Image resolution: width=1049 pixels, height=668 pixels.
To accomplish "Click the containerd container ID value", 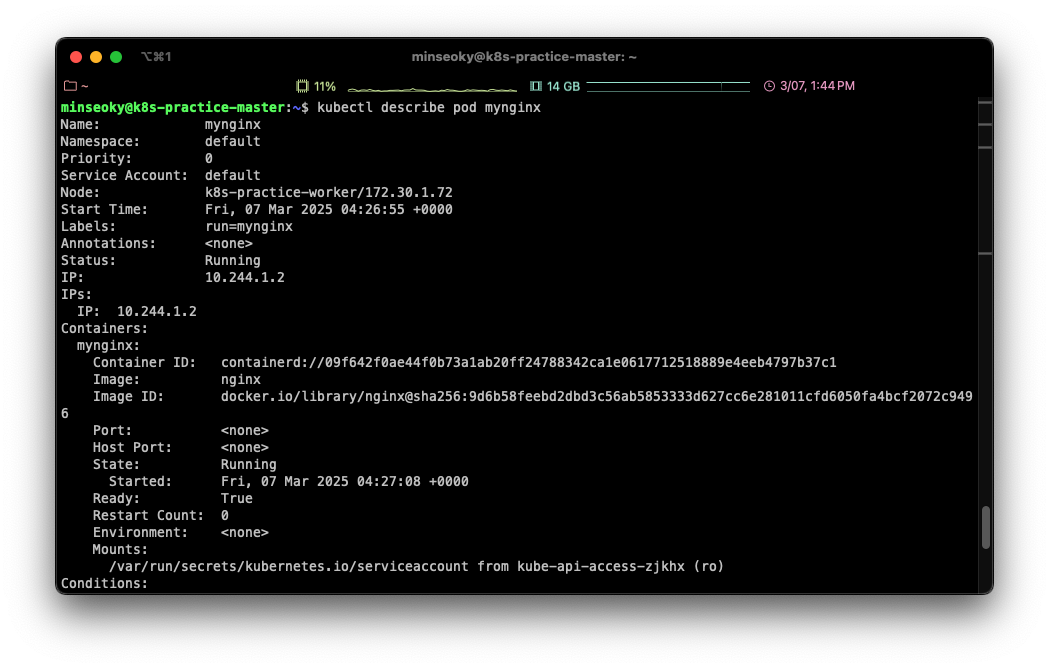I will tap(528, 362).
